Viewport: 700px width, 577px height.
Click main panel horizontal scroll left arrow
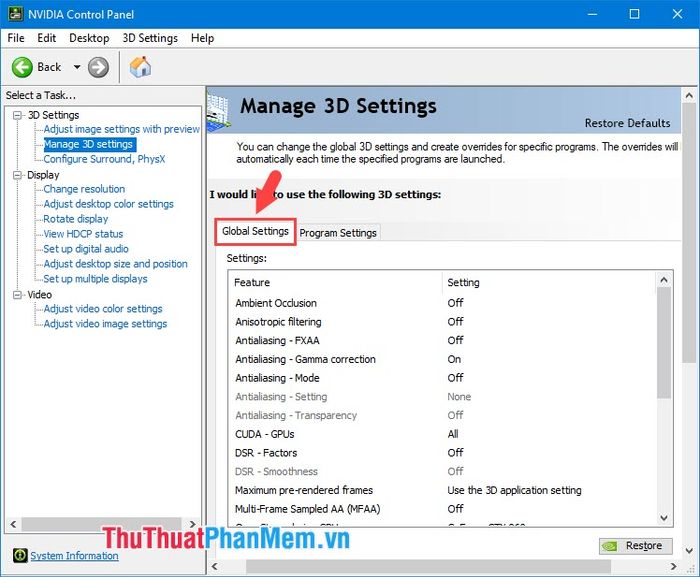click(215, 567)
